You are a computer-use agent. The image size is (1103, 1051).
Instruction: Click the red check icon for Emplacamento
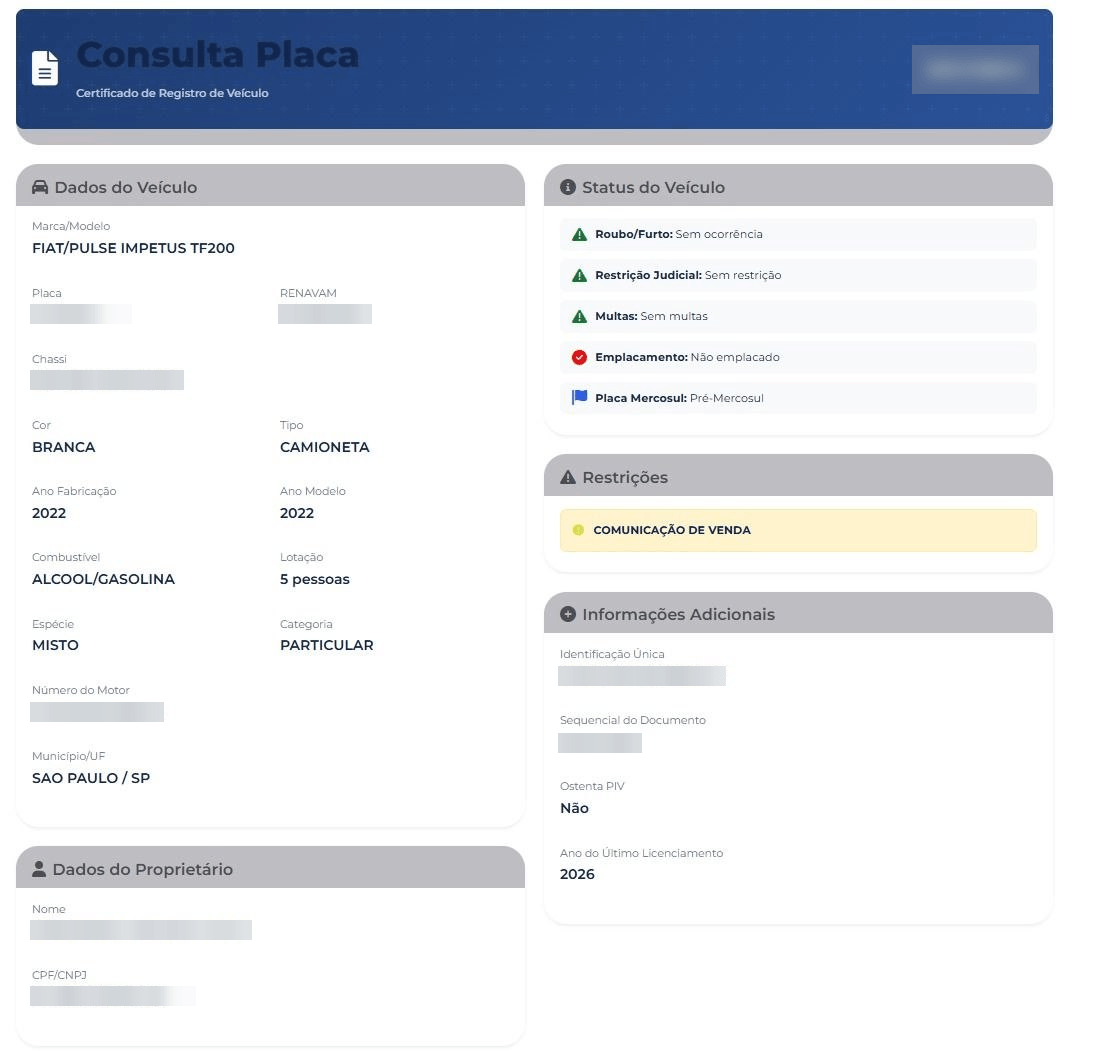pyautogui.click(x=580, y=357)
